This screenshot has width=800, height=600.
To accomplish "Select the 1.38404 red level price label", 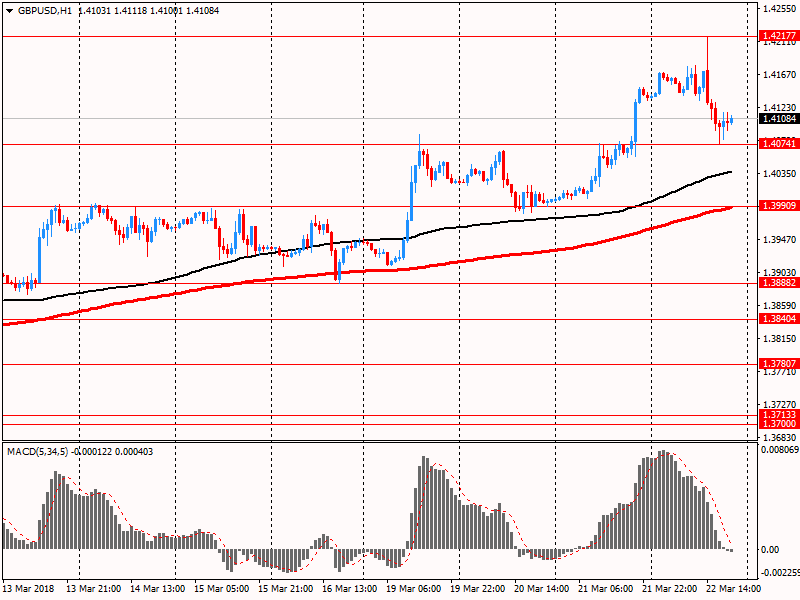I will tap(779, 319).
